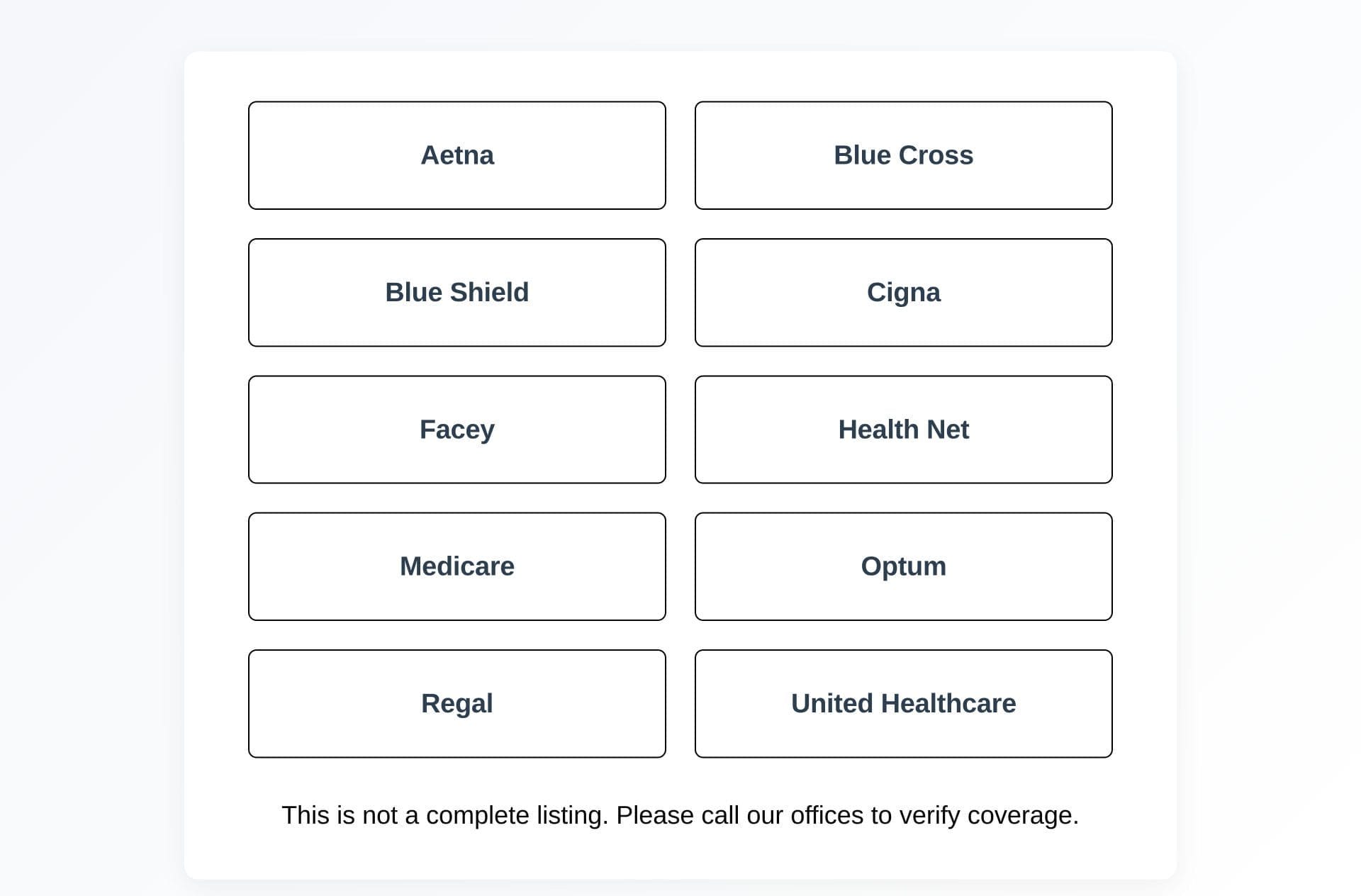Select Optum from the listing
The height and width of the screenshot is (896, 1361).
(903, 566)
